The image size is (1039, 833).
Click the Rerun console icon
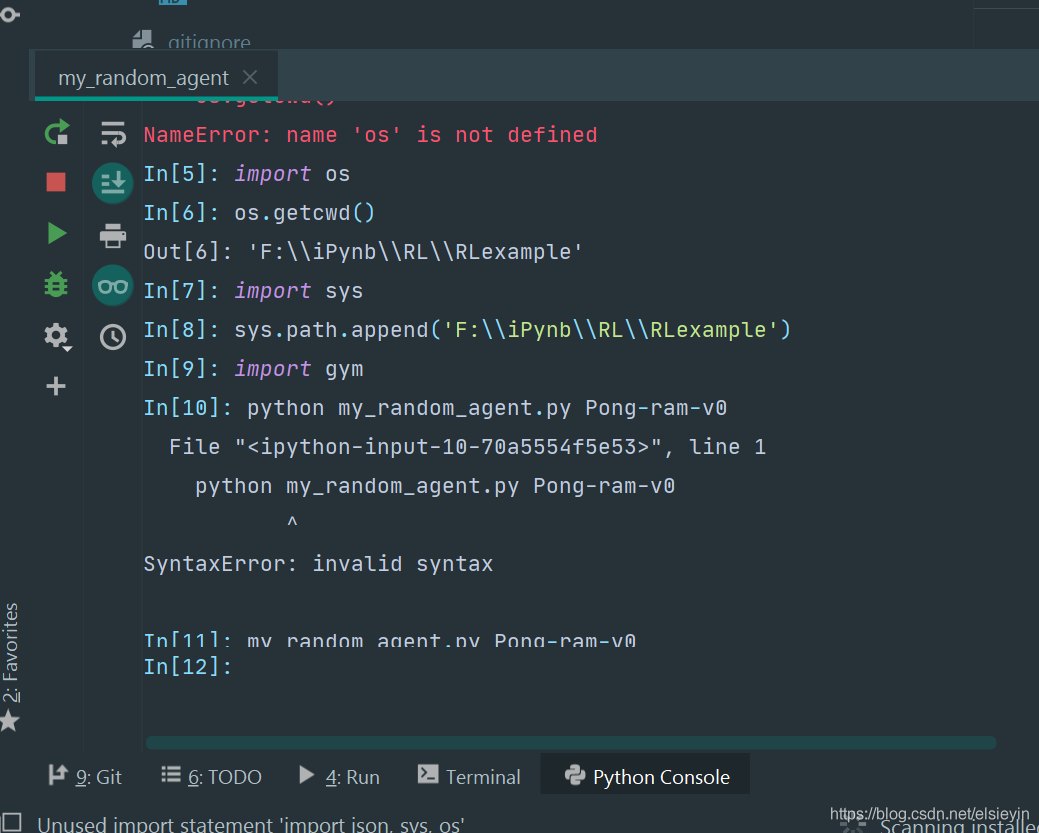pos(57,132)
